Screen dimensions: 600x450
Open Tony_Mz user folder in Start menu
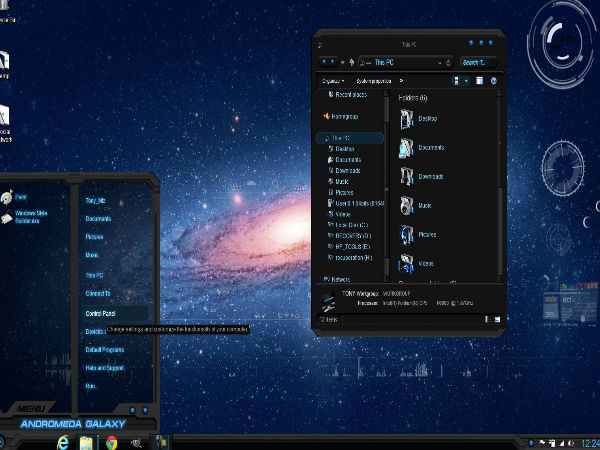pos(95,200)
